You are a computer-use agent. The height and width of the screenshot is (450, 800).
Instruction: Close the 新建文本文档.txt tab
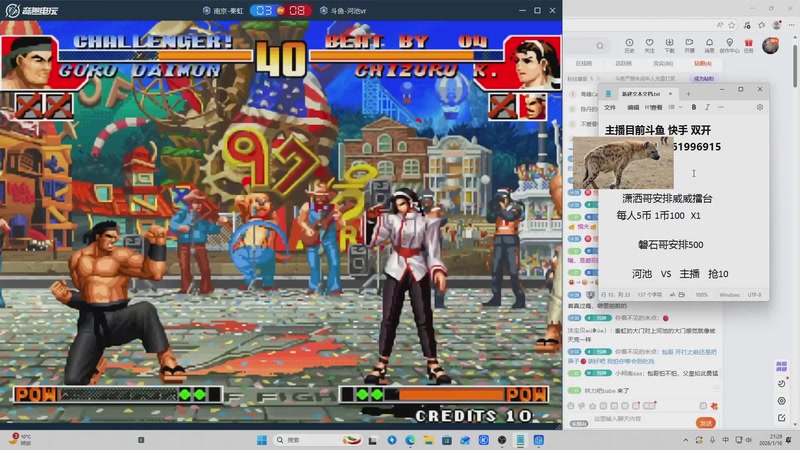tap(670, 94)
